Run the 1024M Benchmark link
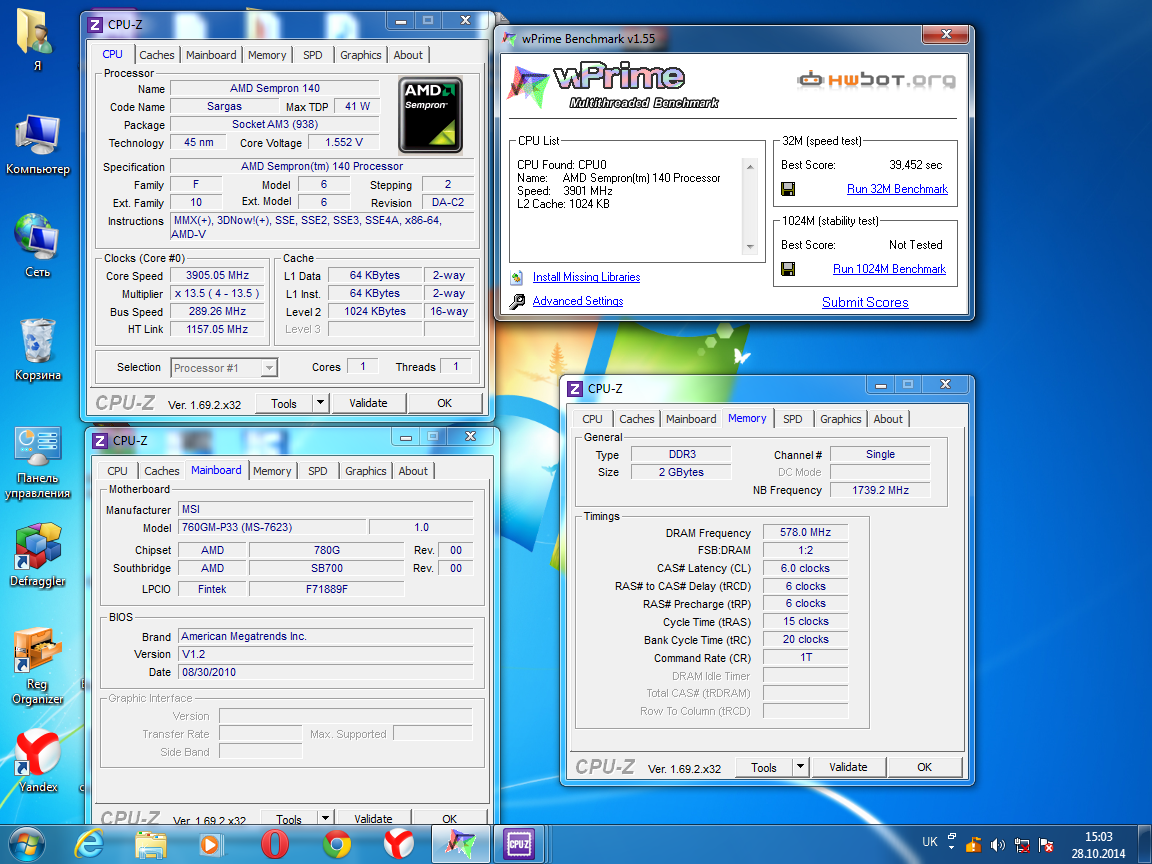Image resolution: width=1152 pixels, height=864 pixels. tap(889, 269)
